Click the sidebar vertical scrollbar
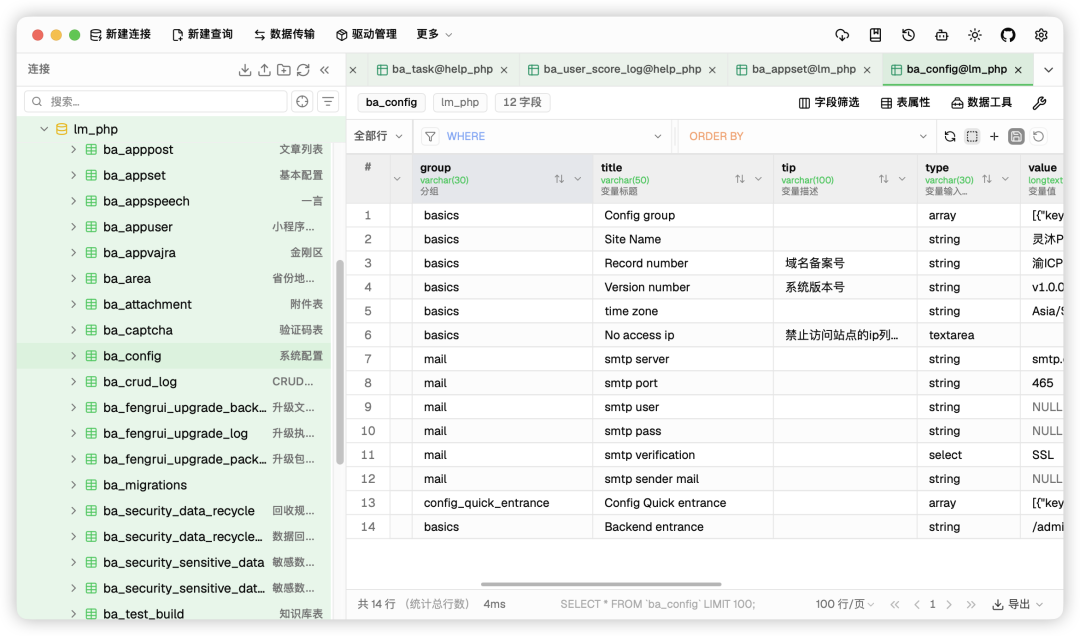The width and height of the screenshot is (1080, 636). 340,362
